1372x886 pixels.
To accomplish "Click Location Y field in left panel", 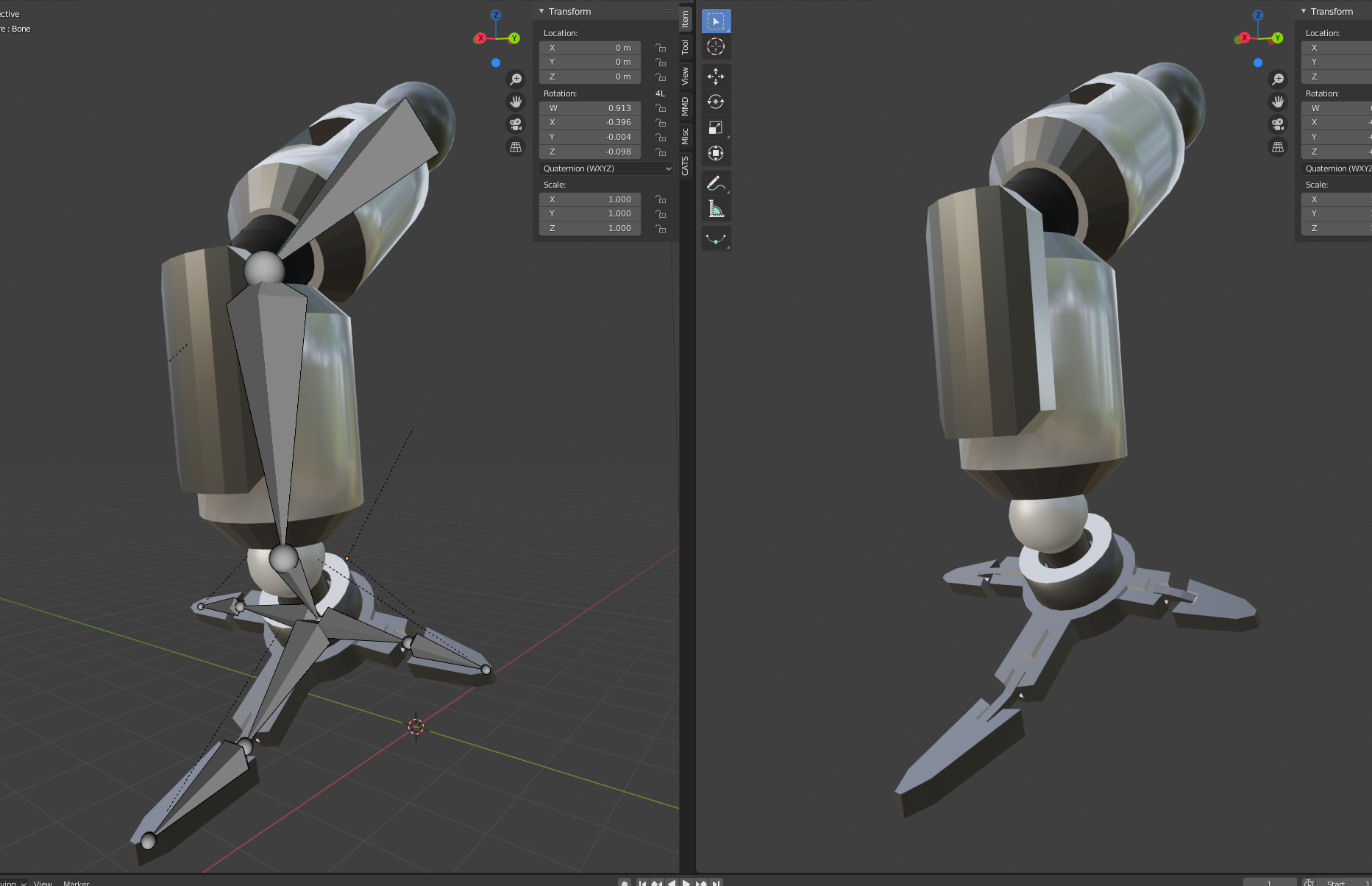I will [590, 63].
